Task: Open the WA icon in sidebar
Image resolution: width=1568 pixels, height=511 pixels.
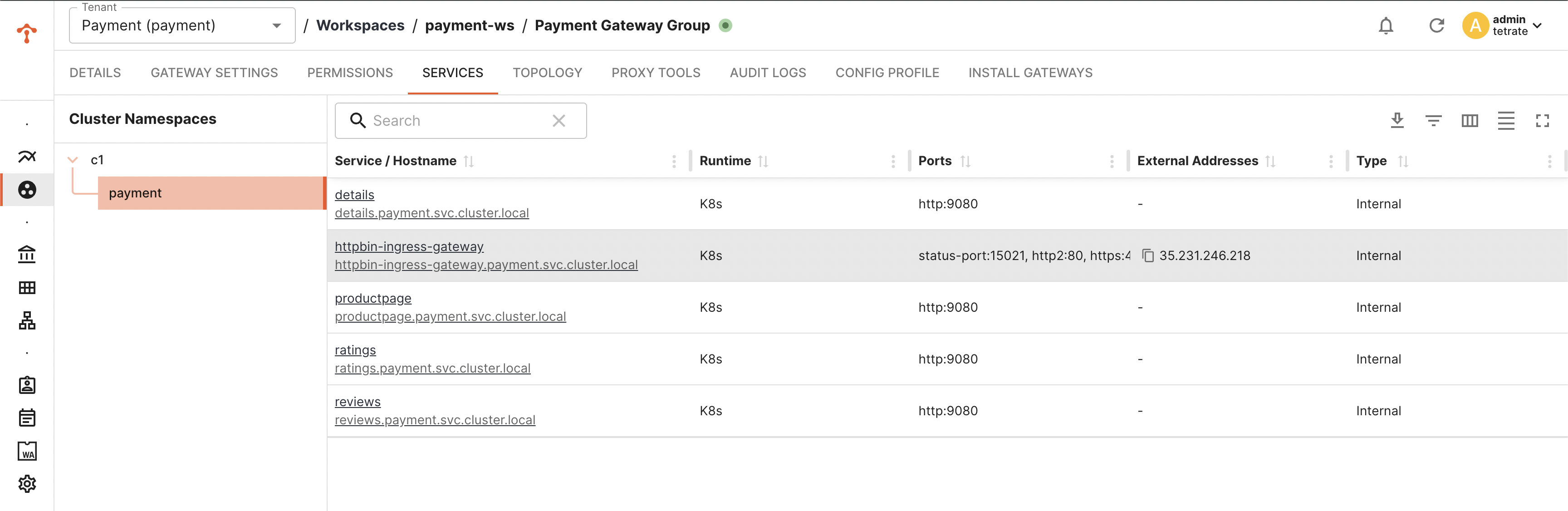Action: (27, 451)
